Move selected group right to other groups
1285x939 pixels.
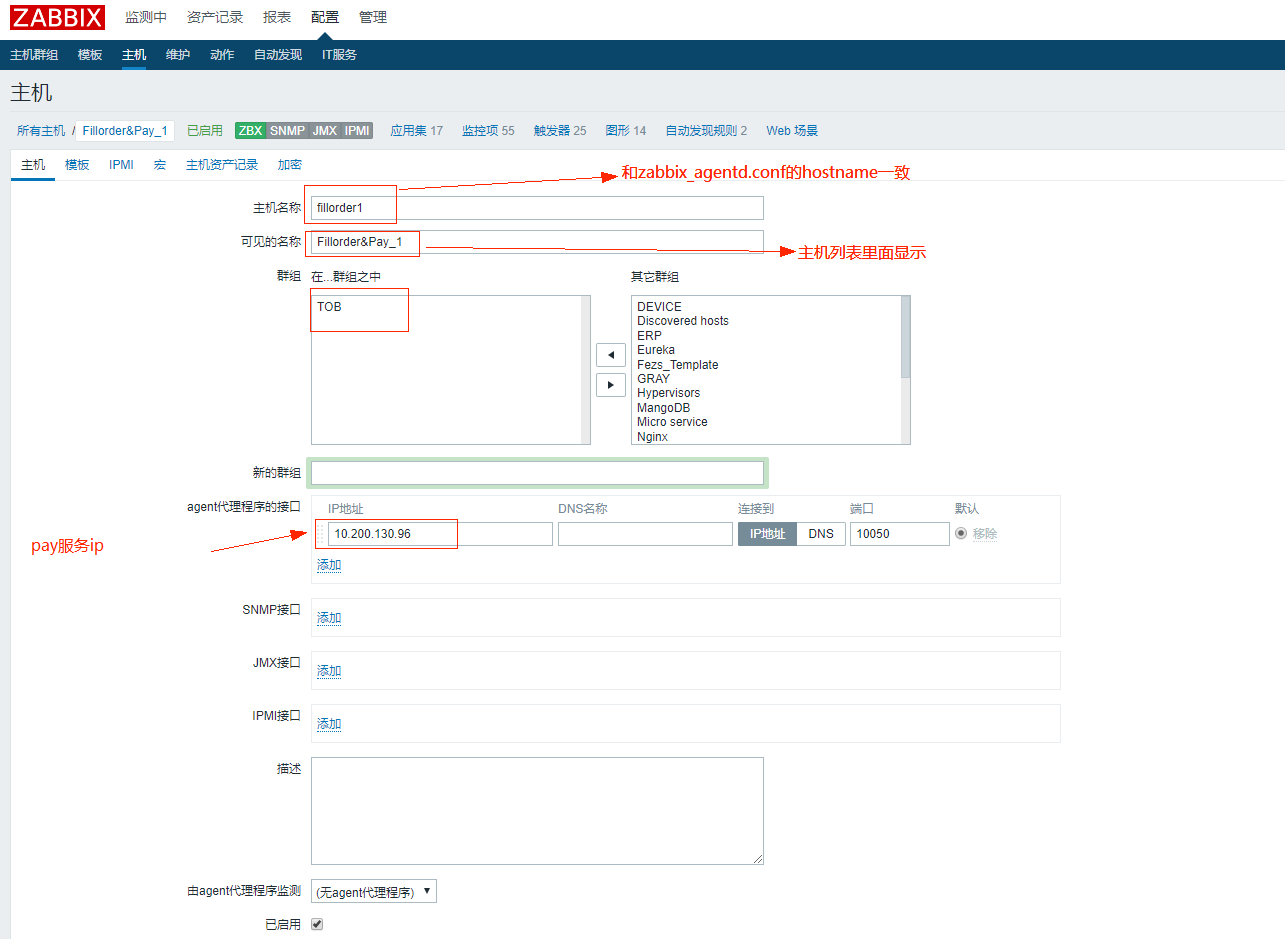610,385
